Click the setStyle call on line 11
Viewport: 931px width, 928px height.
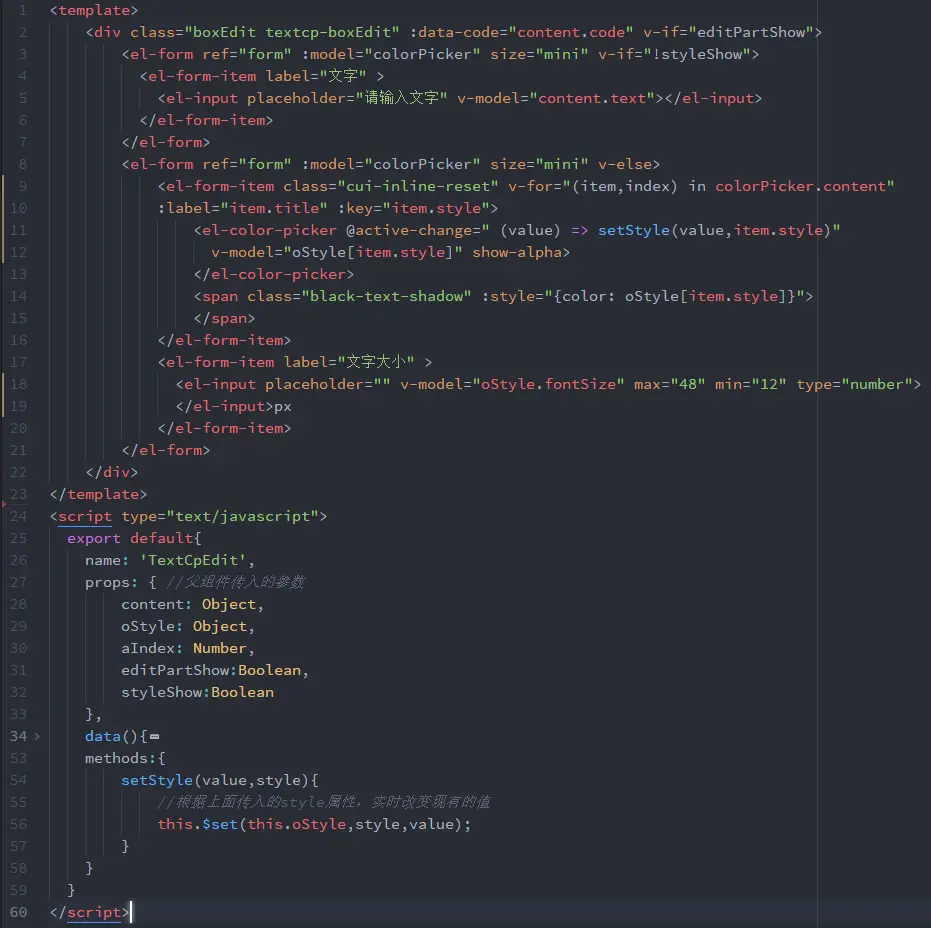(x=714, y=230)
